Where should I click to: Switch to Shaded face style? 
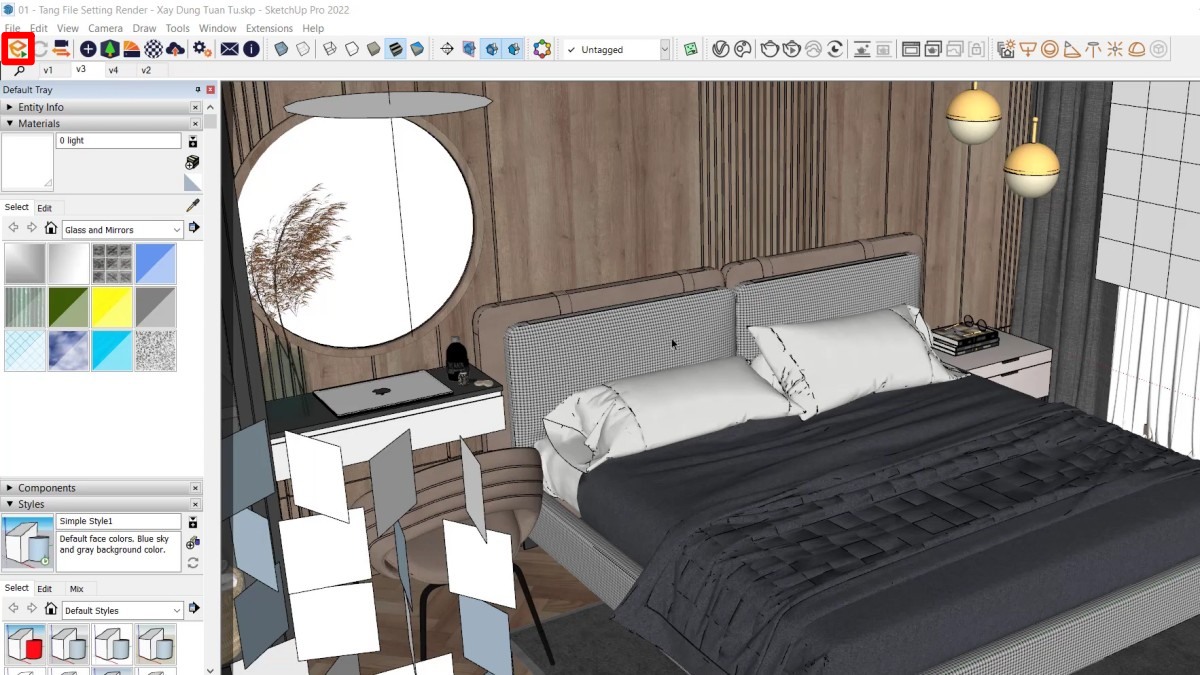pos(374,49)
